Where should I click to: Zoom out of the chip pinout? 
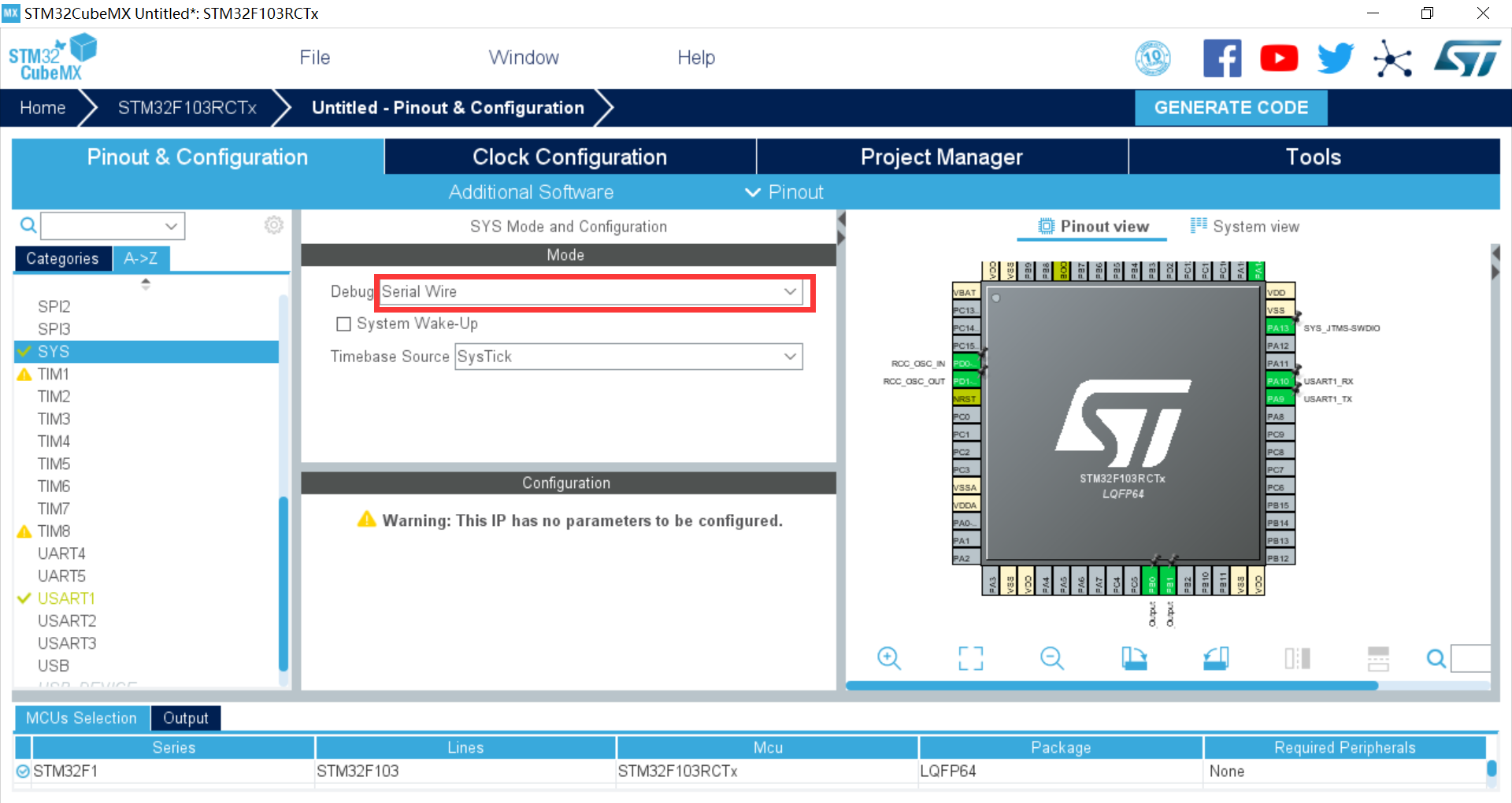point(1052,658)
